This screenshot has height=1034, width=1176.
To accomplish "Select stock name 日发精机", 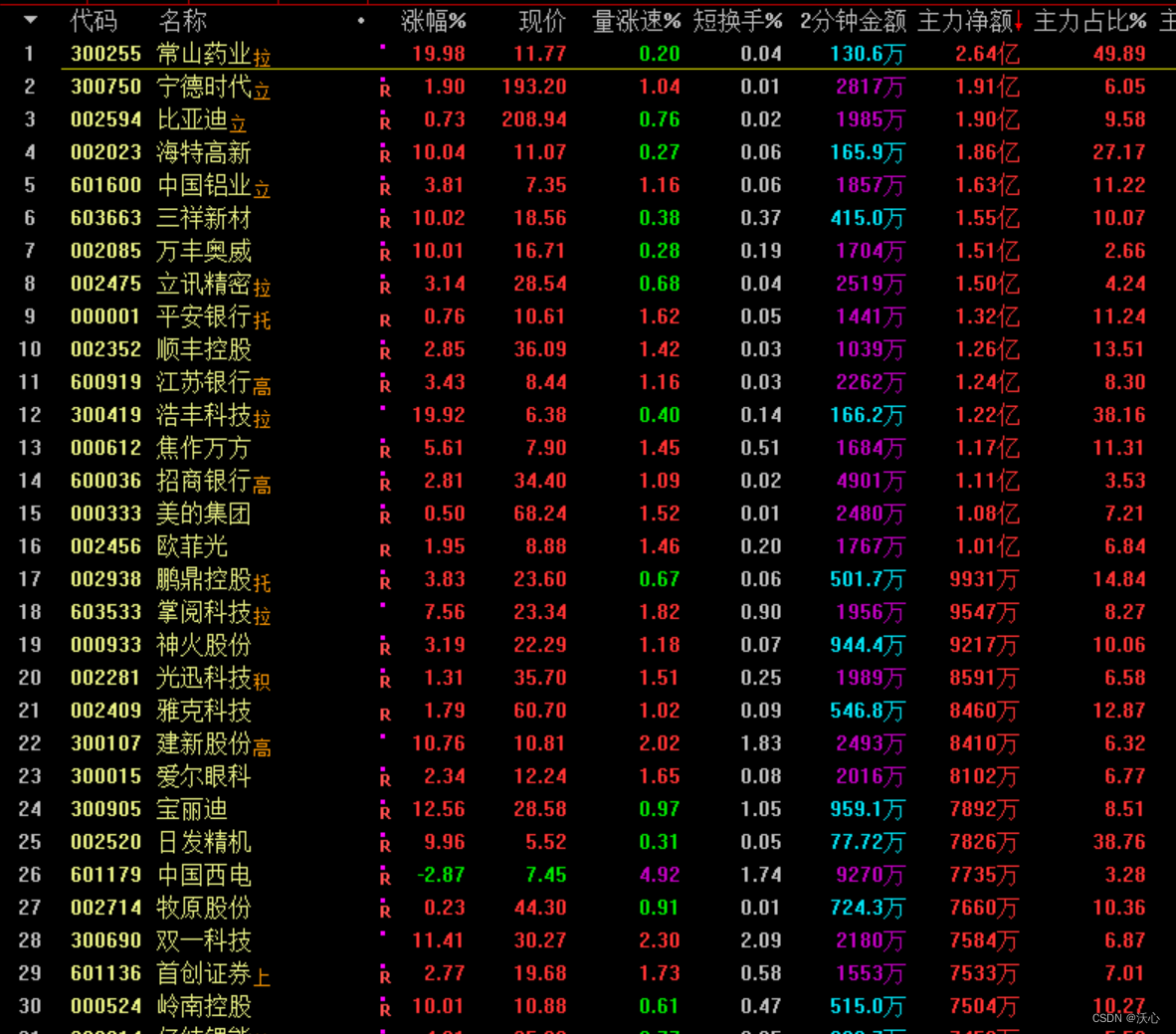I will pyautogui.click(x=203, y=842).
